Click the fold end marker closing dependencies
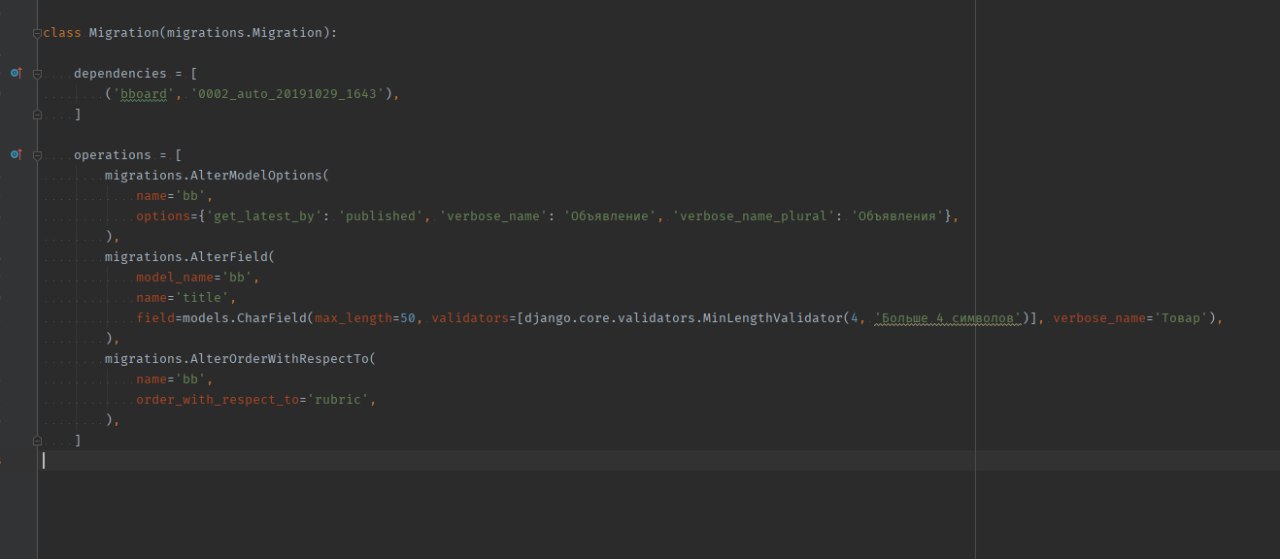Image resolution: width=1280 pixels, height=559 pixels. 37,114
